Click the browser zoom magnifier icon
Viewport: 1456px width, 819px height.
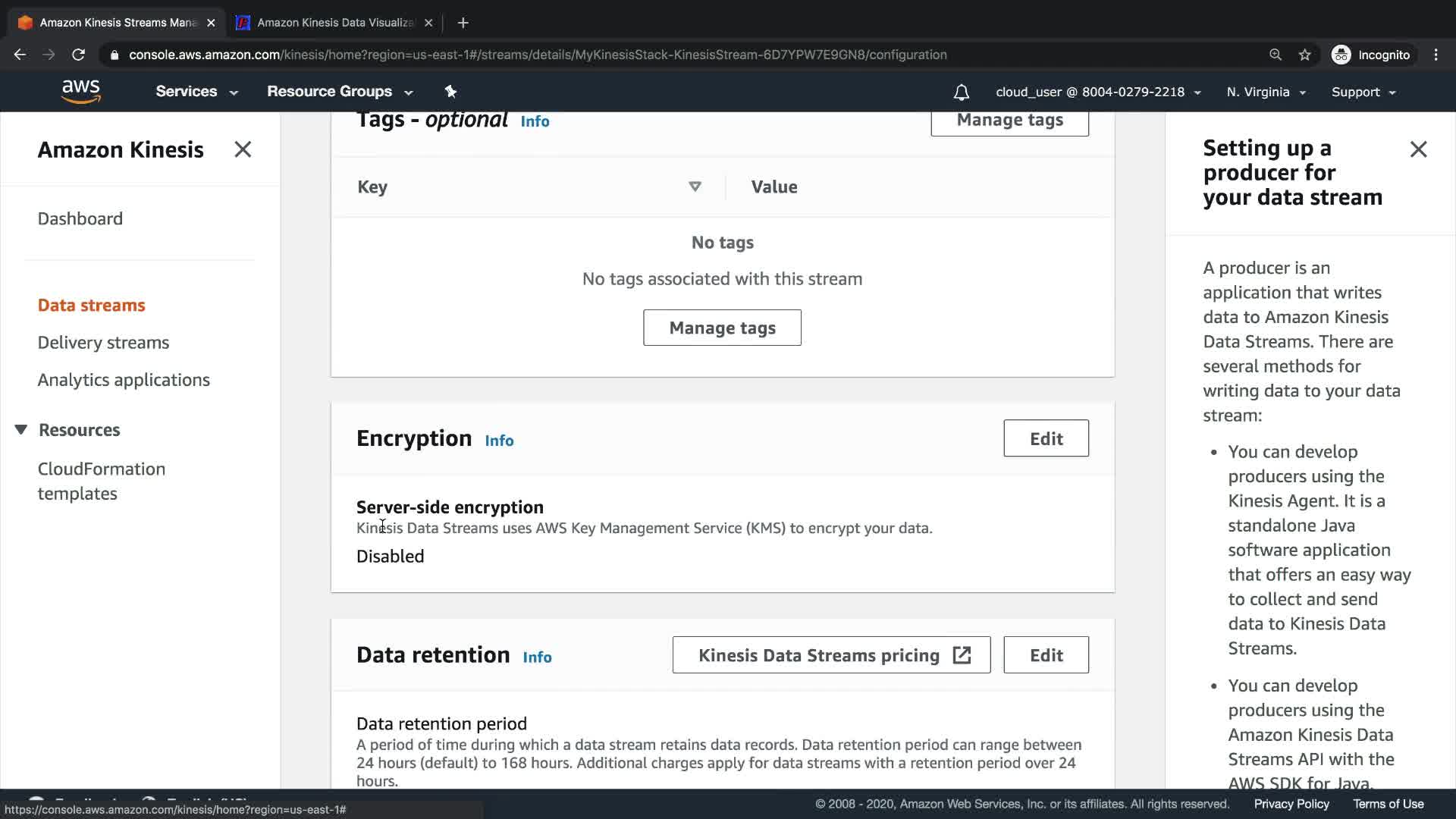tap(1276, 55)
